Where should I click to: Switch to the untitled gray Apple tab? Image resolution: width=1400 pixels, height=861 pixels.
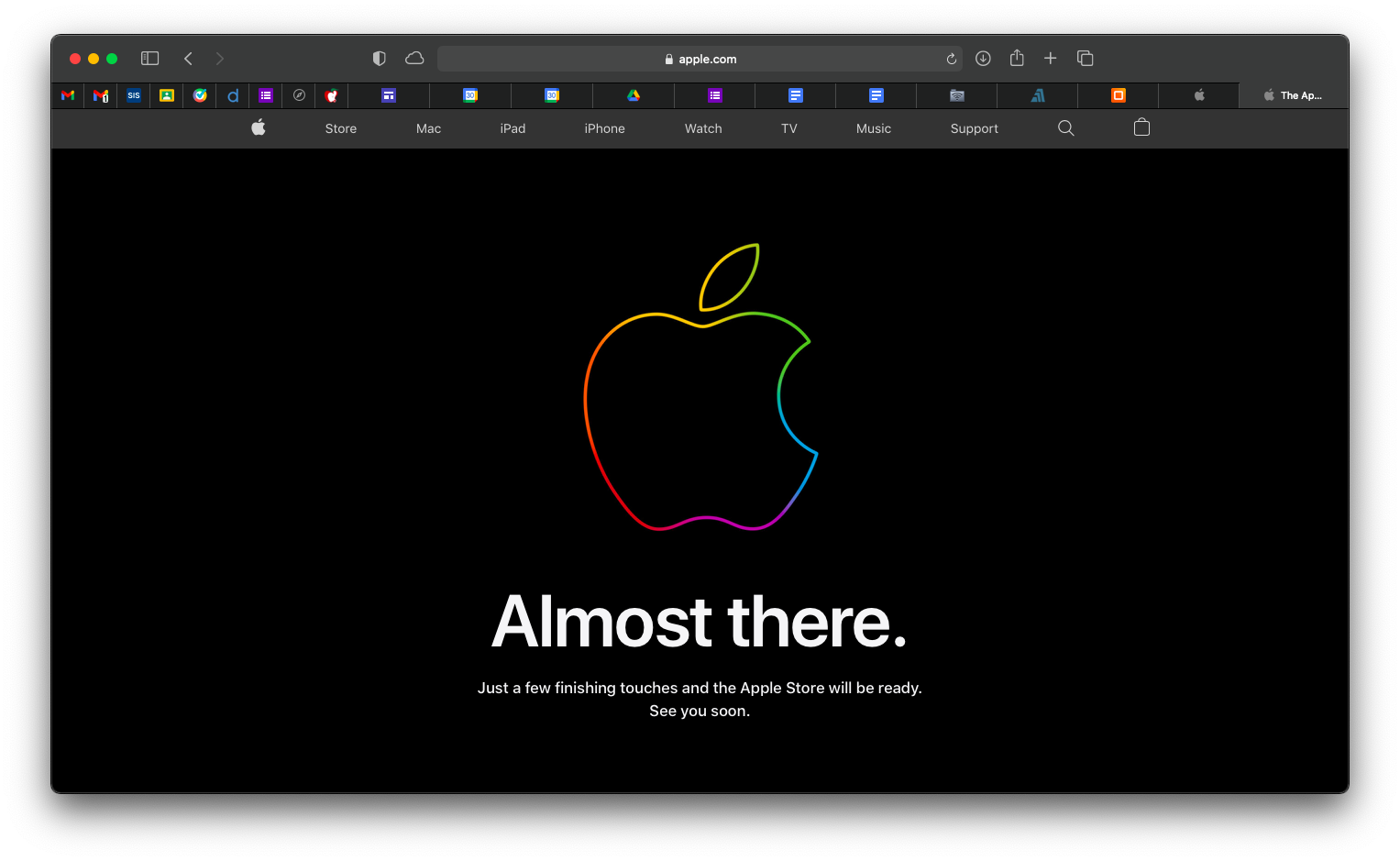[x=1199, y=95]
